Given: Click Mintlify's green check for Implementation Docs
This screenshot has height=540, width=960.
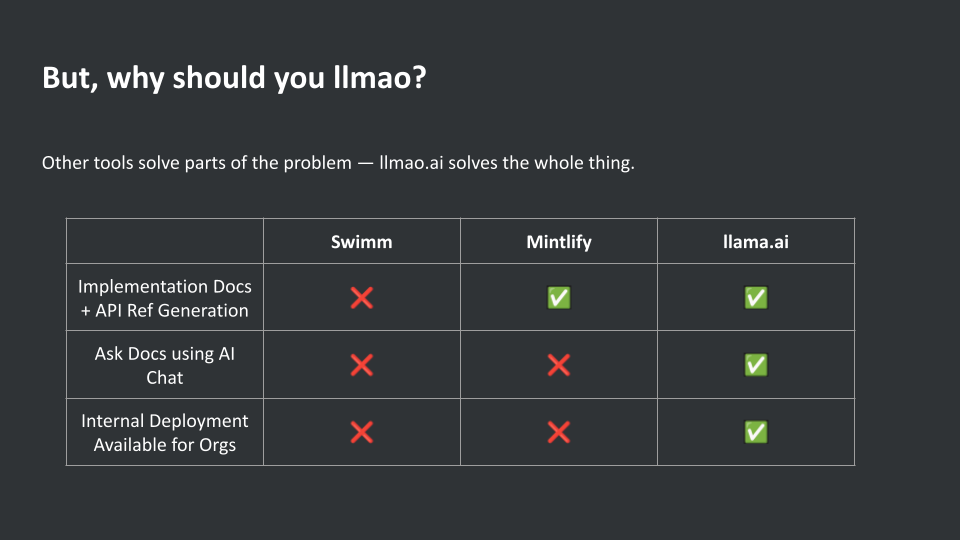Looking at the screenshot, I should coord(559,298).
